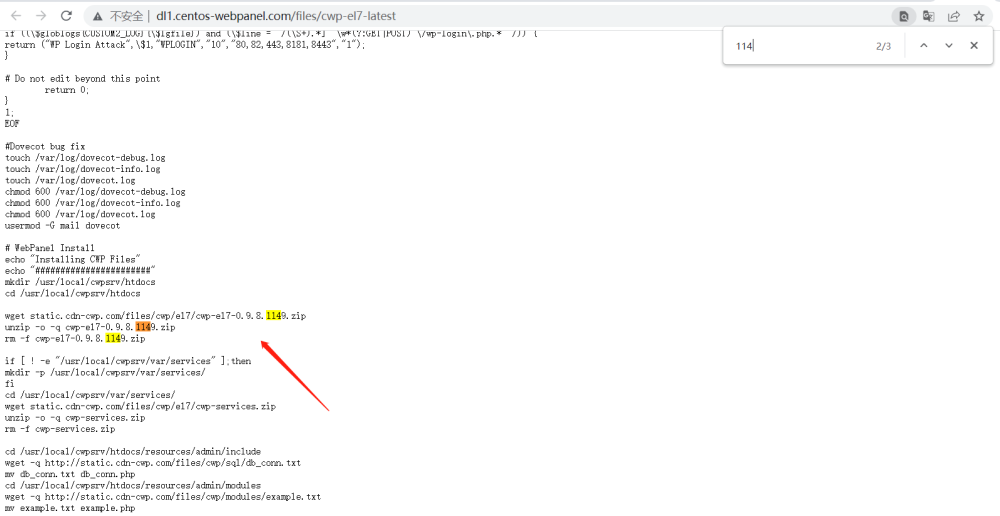Bookmark this page with the star icon
Image resolution: width=1000 pixels, height=516 pixels.
[979, 16]
